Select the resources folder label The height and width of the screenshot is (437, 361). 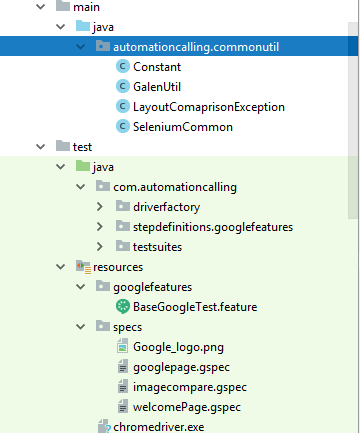(118, 267)
